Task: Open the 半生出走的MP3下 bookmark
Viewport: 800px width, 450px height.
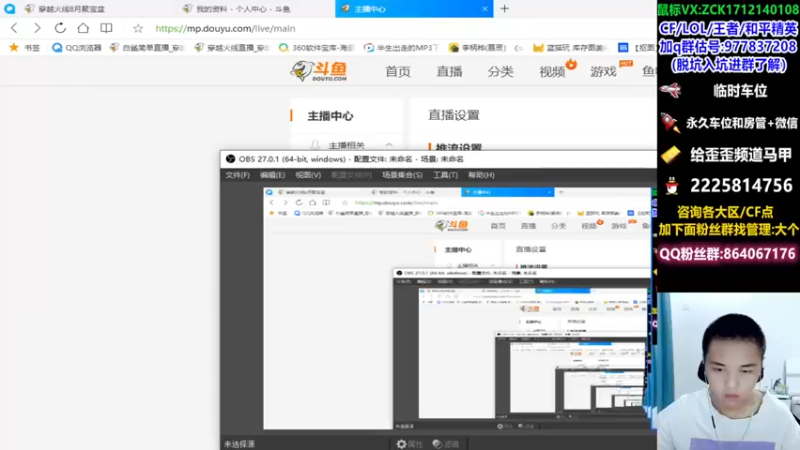Action: click(x=402, y=47)
